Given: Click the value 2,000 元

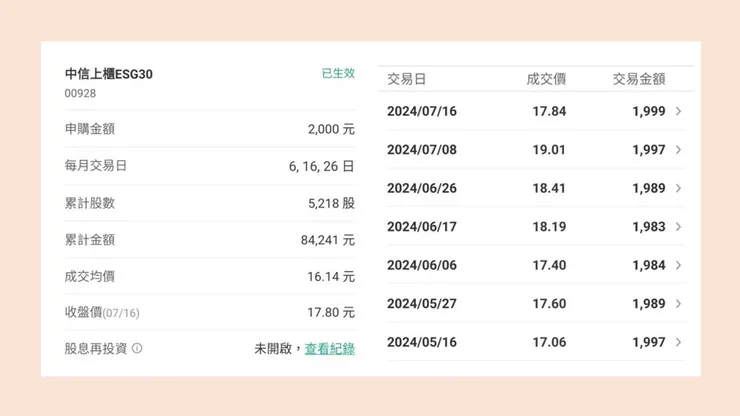Looking at the screenshot, I should coord(331,129).
